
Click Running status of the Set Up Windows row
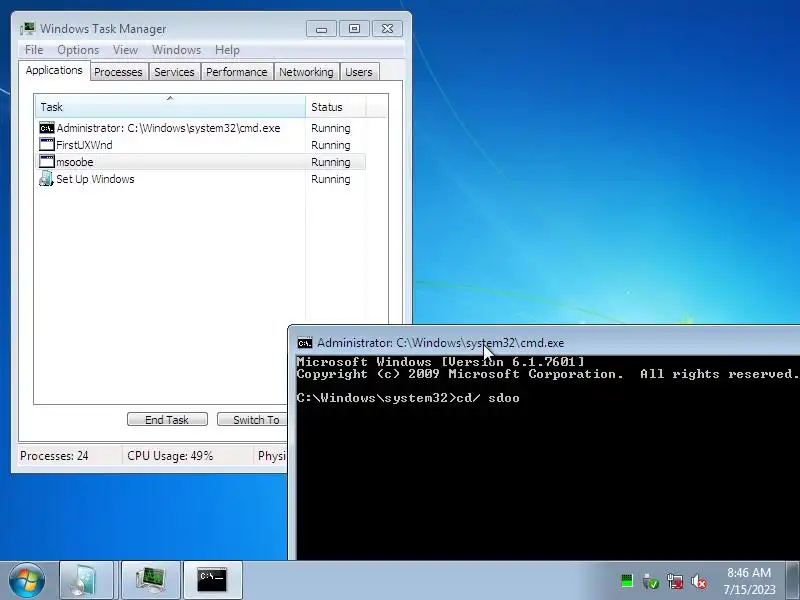pyautogui.click(x=331, y=180)
